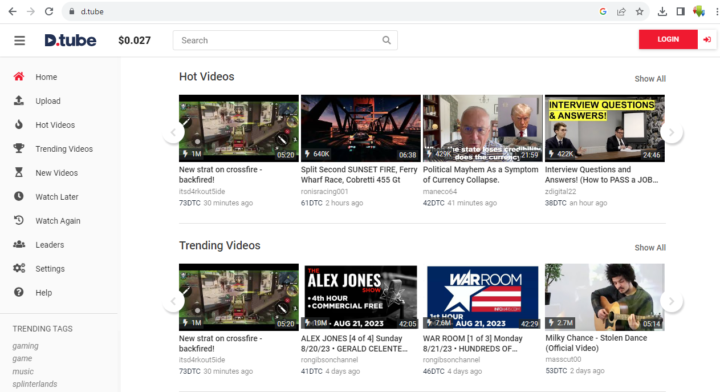
Task: Move Trending Videos carousel left
Action: [174, 301]
